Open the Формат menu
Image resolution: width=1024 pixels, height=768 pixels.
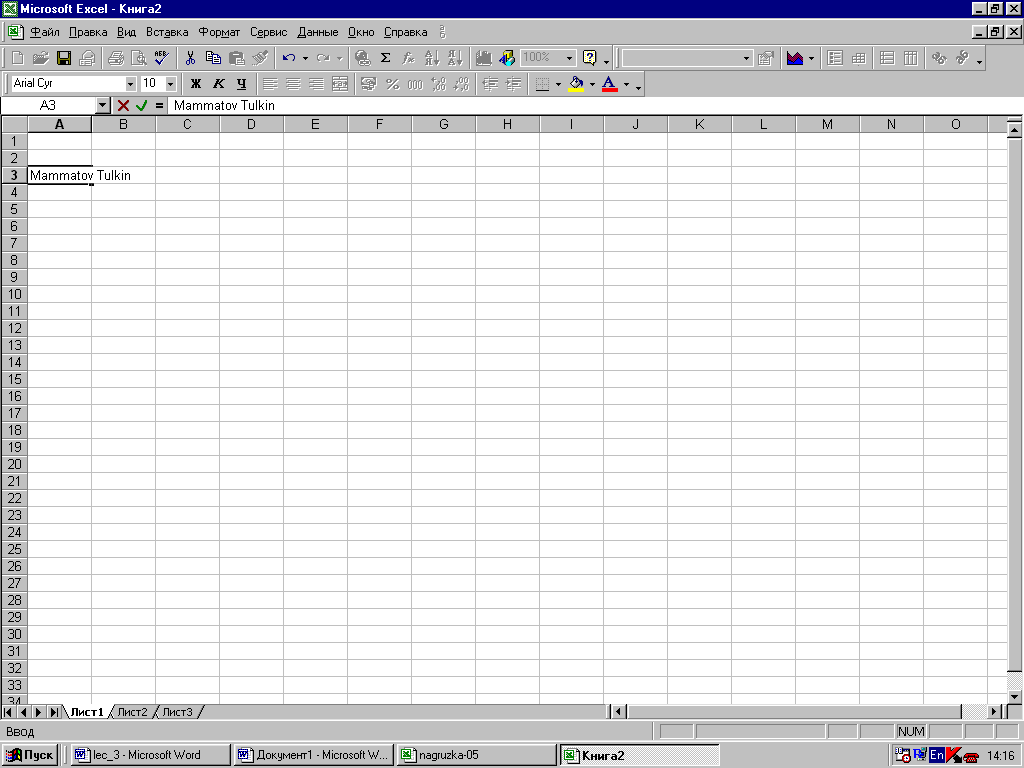point(219,32)
